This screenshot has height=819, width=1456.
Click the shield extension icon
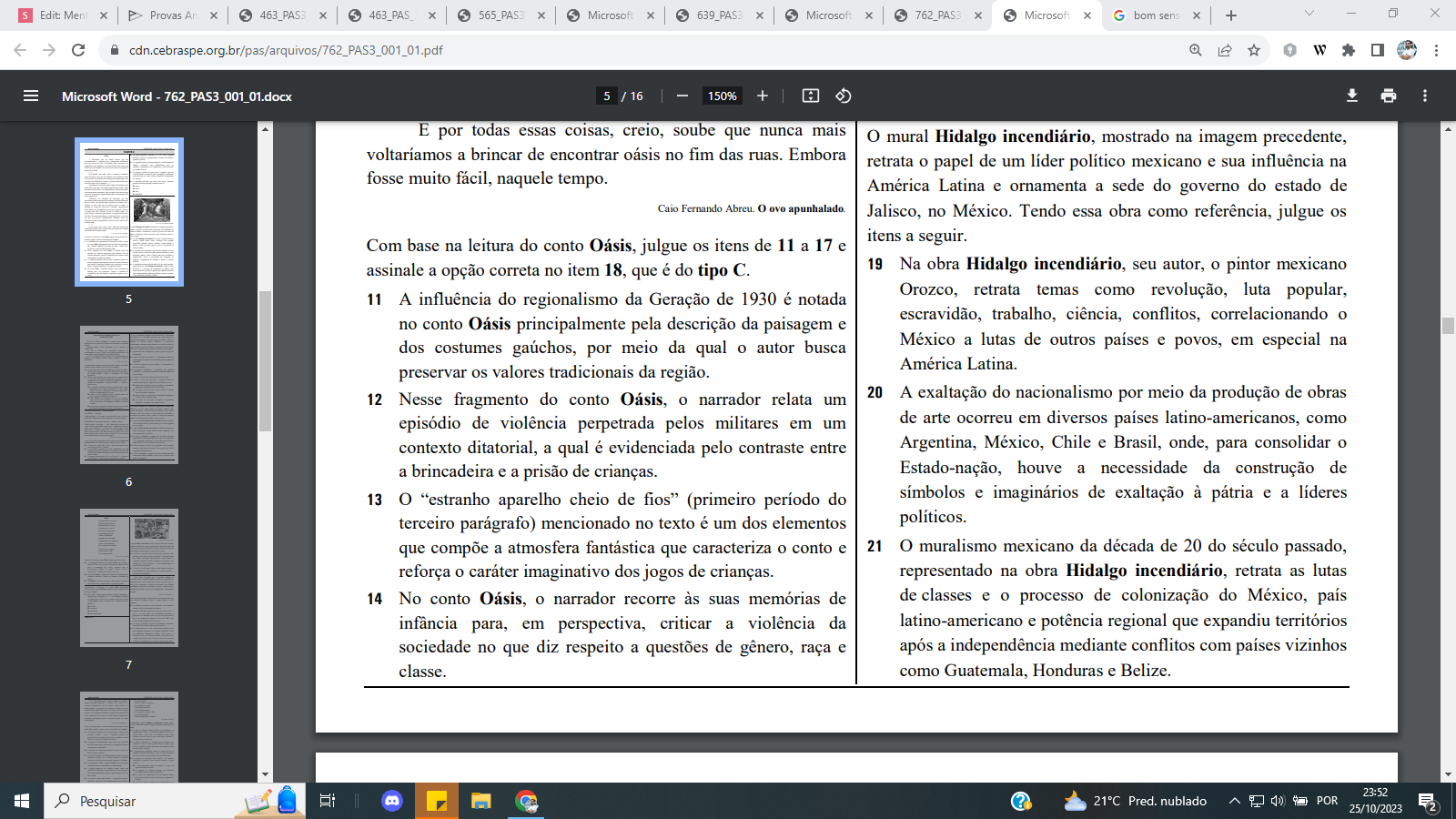click(x=1289, y=50)
